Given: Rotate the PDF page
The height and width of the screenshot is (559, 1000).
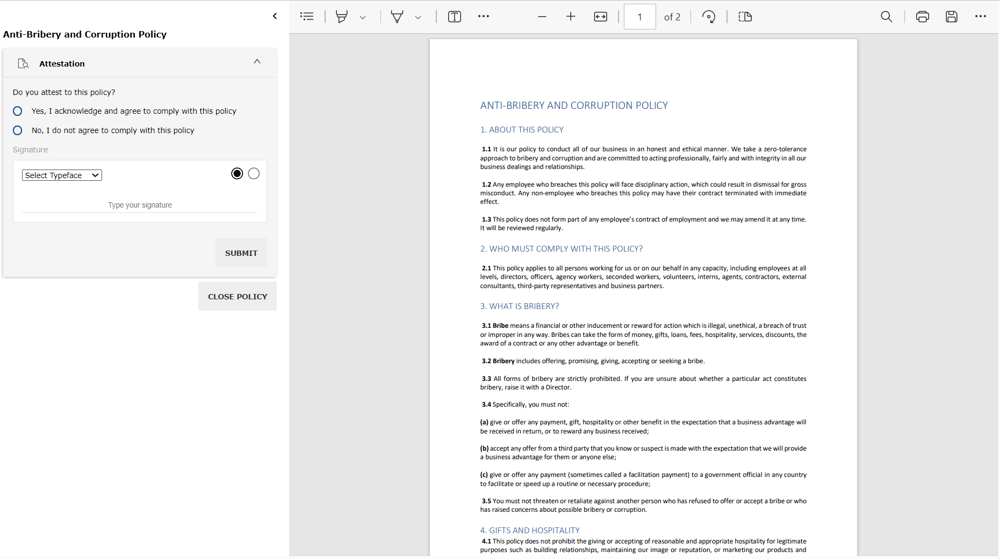Looking at the screenshot, I should [x=708, y=17].
